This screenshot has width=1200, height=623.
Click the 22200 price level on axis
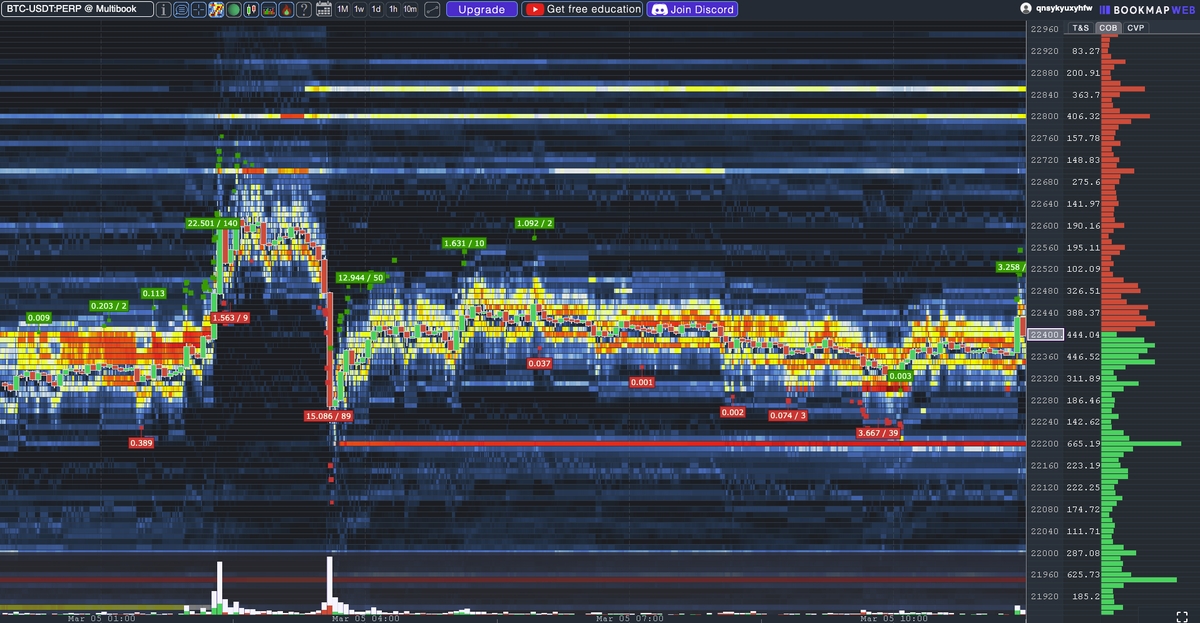click(x=1046, y=444)
